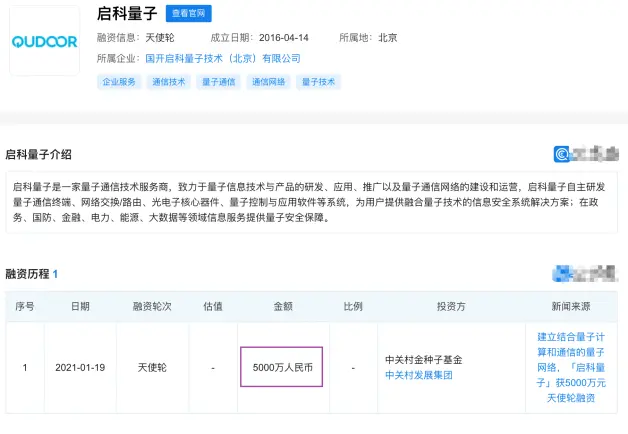Select the 企业服务 tag

(119, 82)
